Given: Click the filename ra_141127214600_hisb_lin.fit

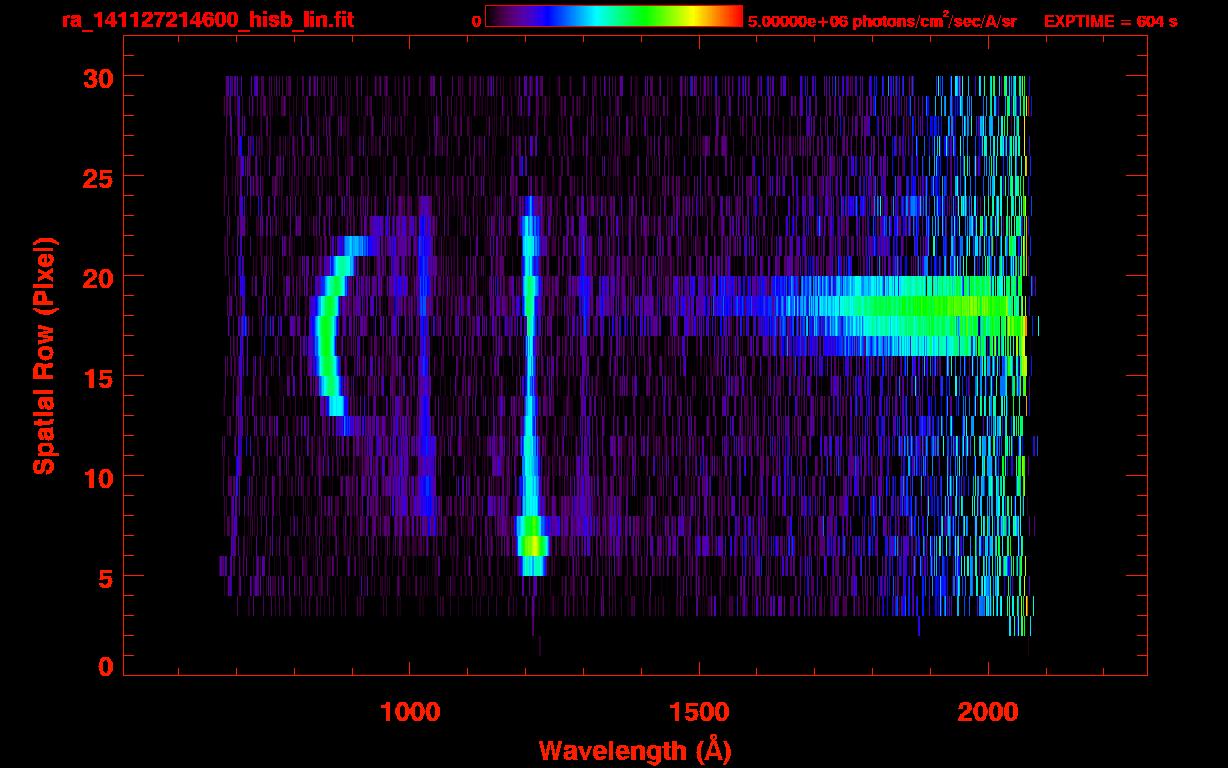Looking at the screenshot, I should coord(207,20).
